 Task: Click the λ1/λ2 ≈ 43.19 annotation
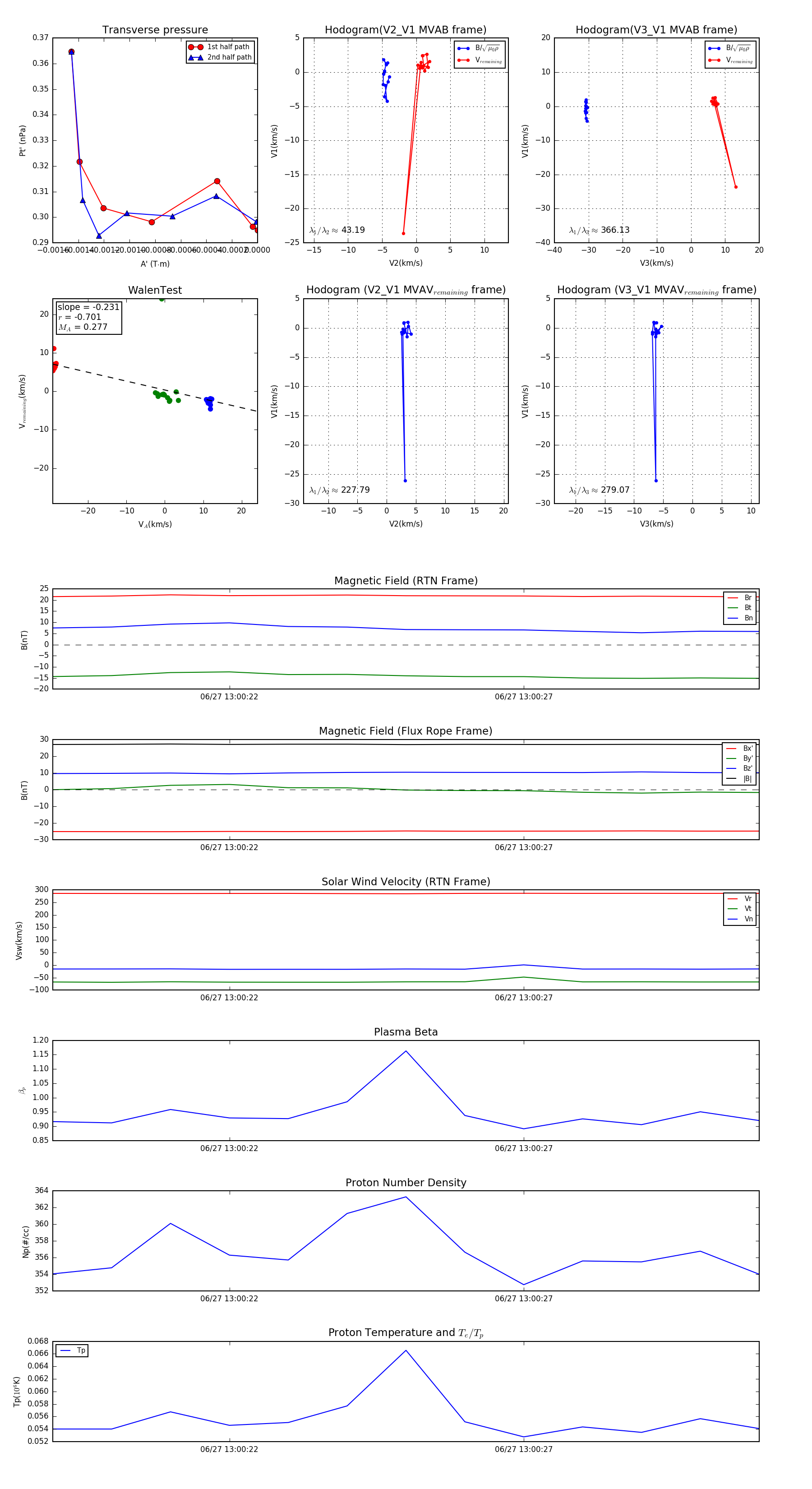coord(337,230)
